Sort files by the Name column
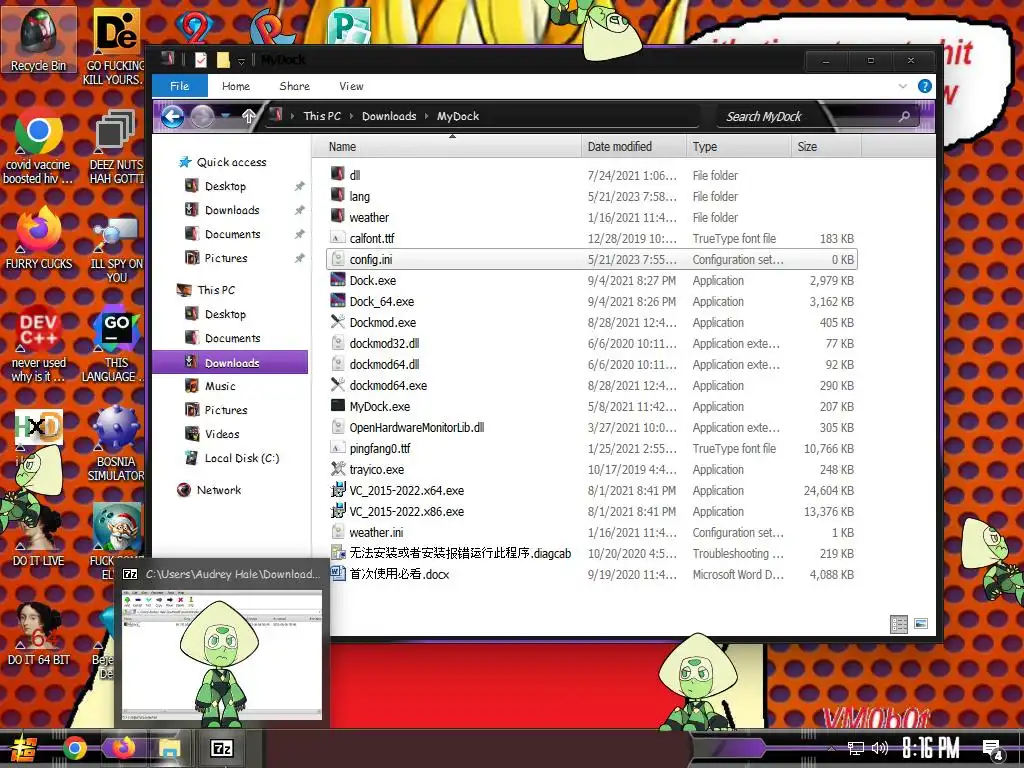Image resolution: width=1024 pixels, height=768 pixels. pos(447,147)
